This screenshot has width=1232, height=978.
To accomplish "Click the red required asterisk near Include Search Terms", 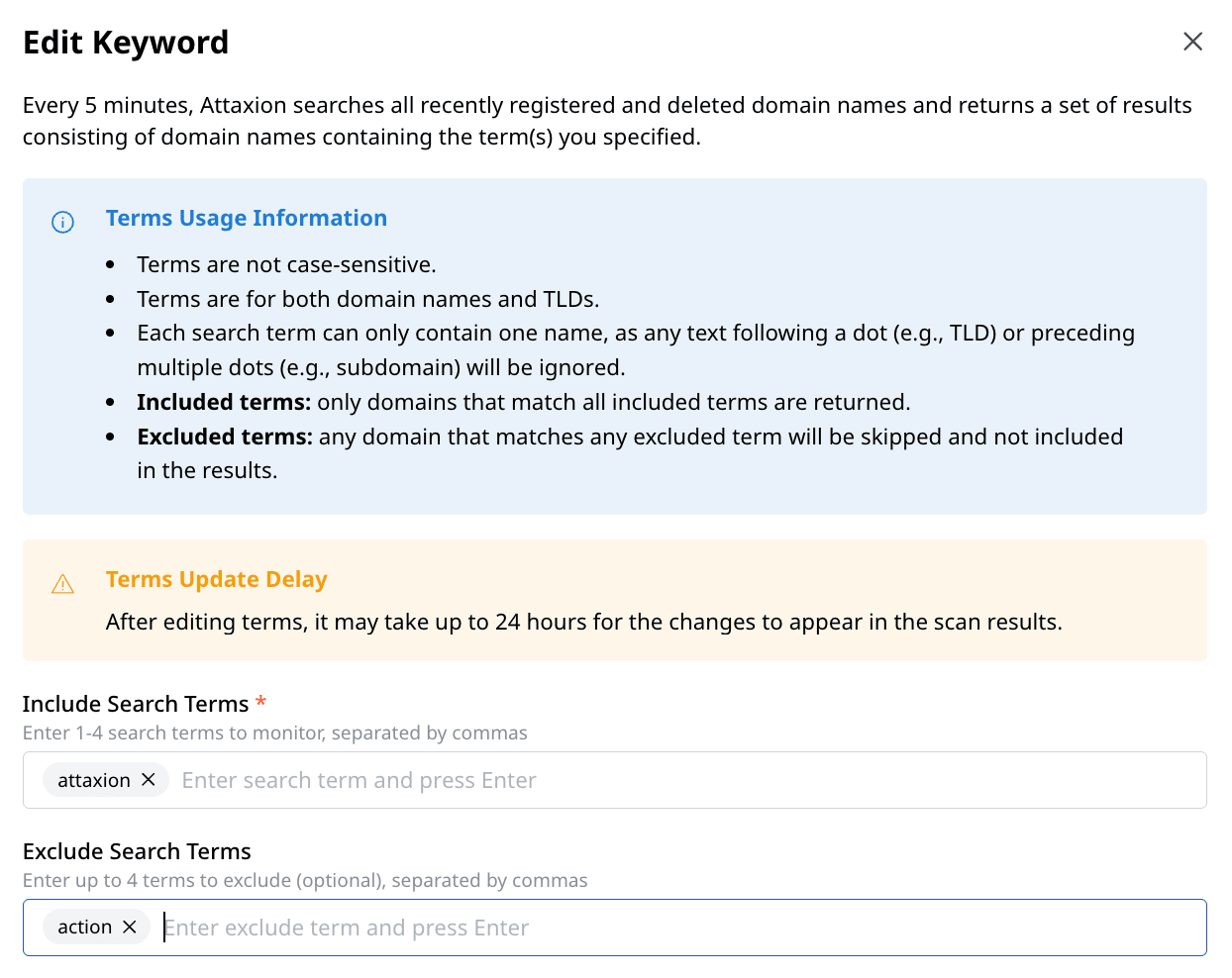I will [x=261, y=701].
